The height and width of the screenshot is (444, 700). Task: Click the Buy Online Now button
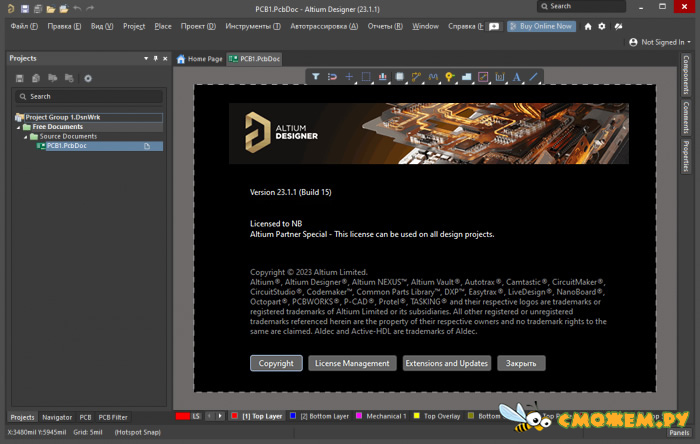[x=542, y=26]
